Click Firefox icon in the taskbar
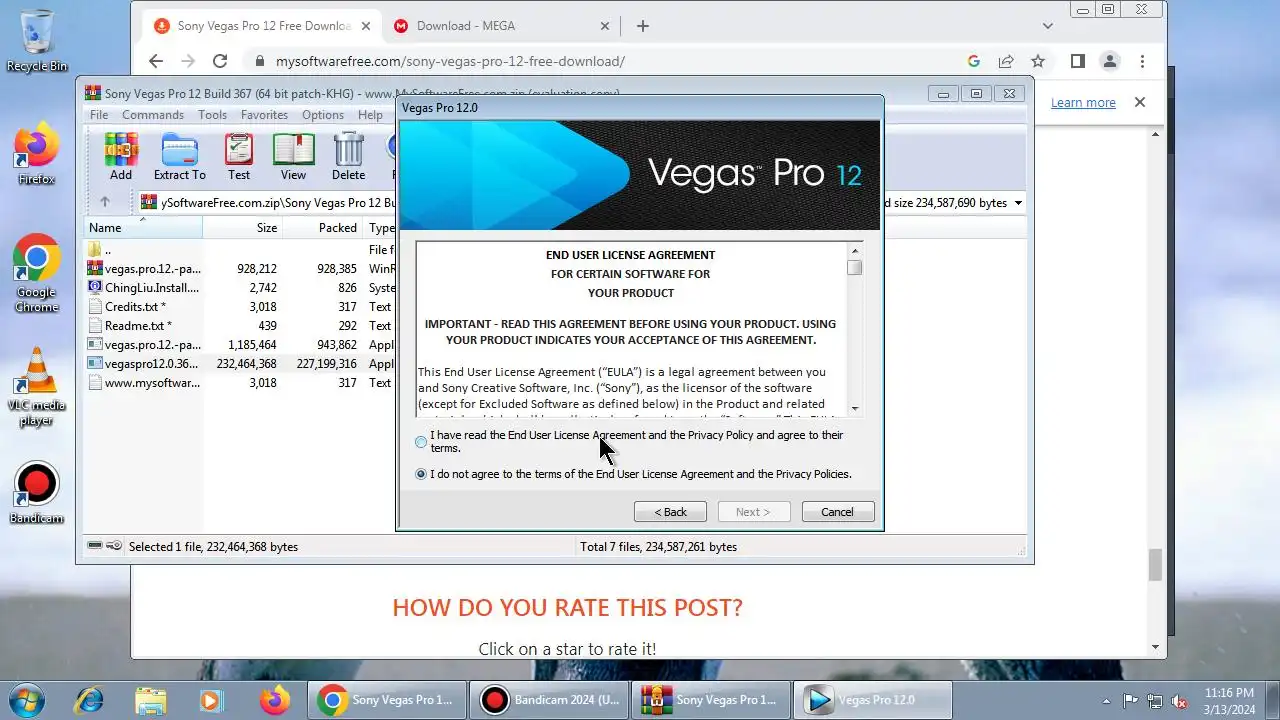This screenshot has width=1280, height=720. [274, 700]
